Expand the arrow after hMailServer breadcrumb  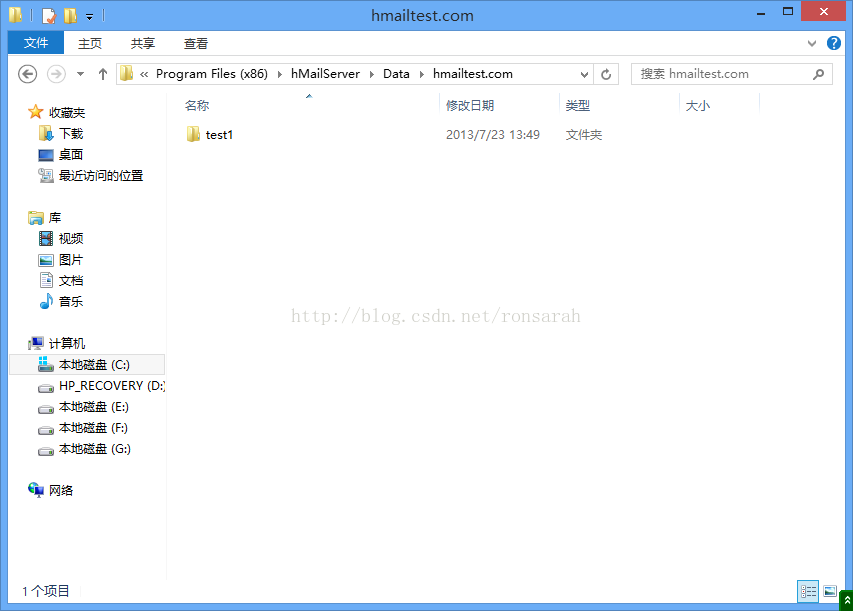372,74
